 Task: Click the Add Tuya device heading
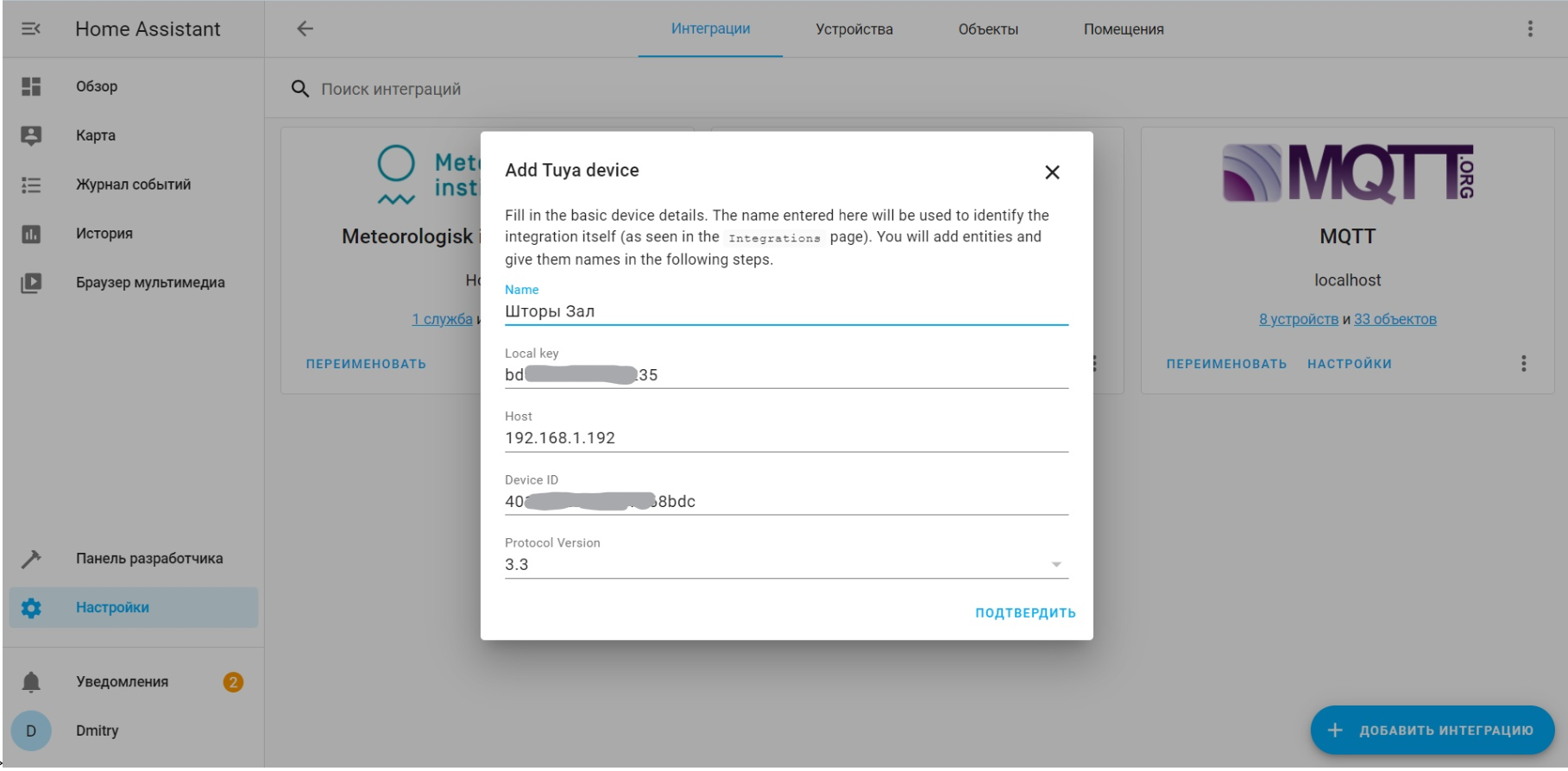pyautogui.click(x=572, y=171)
